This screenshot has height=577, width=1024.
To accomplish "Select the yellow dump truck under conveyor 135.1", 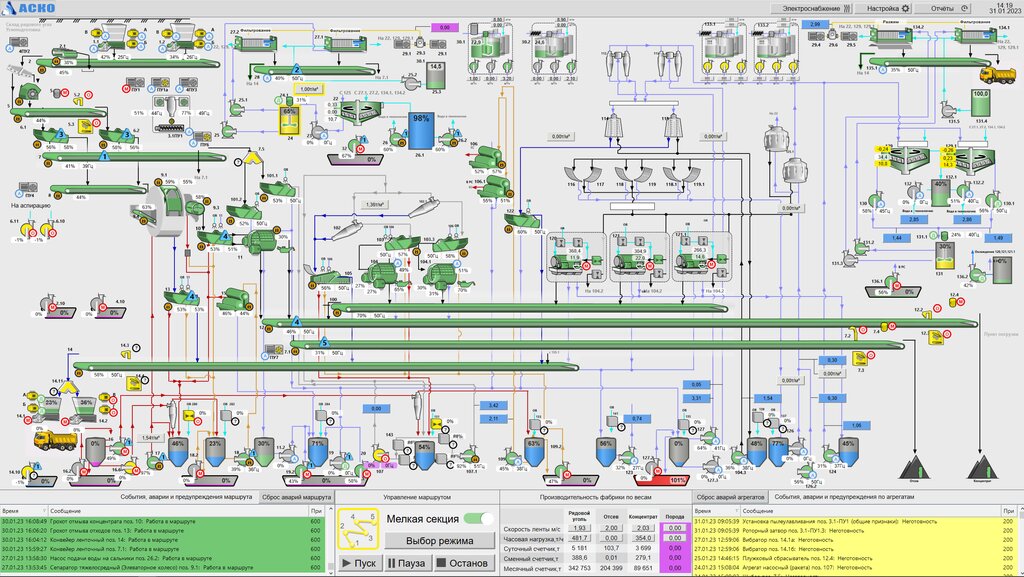I will pyautogui.click(x=997, y=74).
